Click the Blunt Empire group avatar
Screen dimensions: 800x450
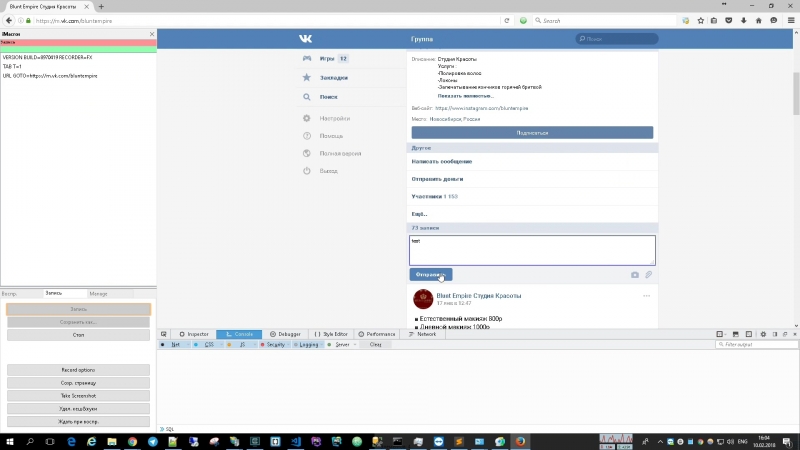click(x=423, y=299)
